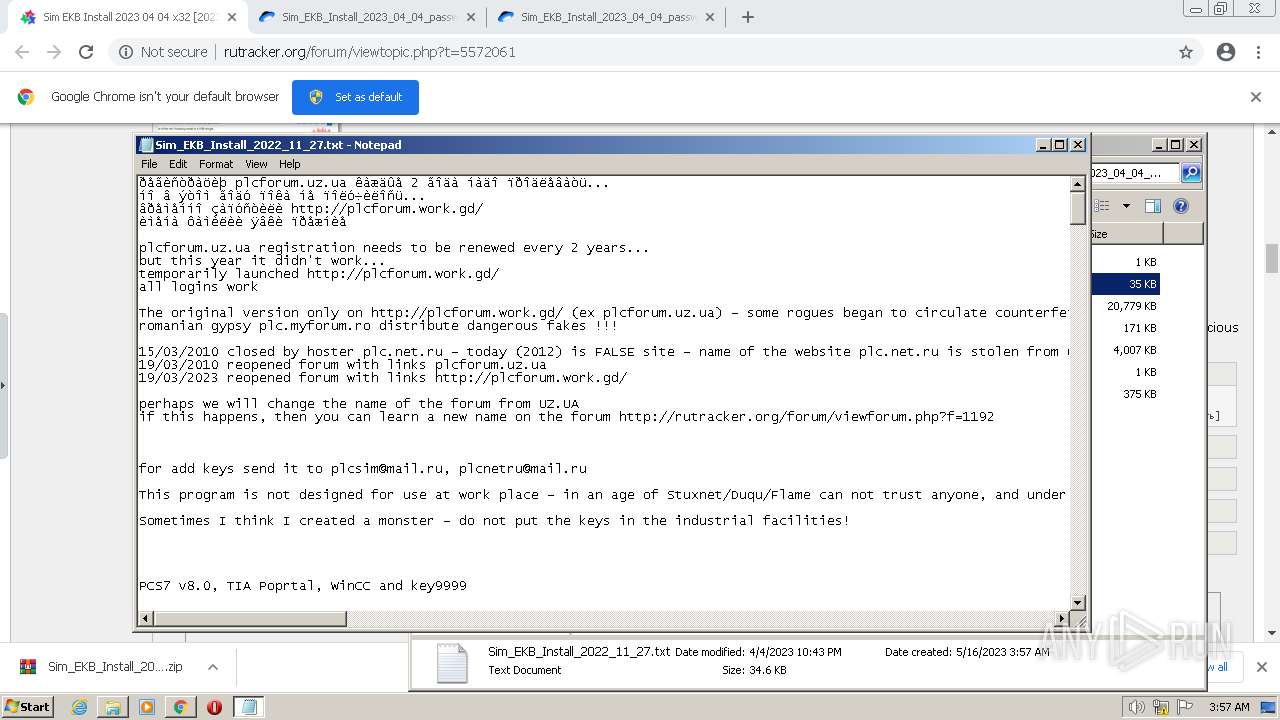Open the media player taskbar icon
The height and width of the screenshot is (720, 1280).
pyautogui.click(x=147, y=707)
